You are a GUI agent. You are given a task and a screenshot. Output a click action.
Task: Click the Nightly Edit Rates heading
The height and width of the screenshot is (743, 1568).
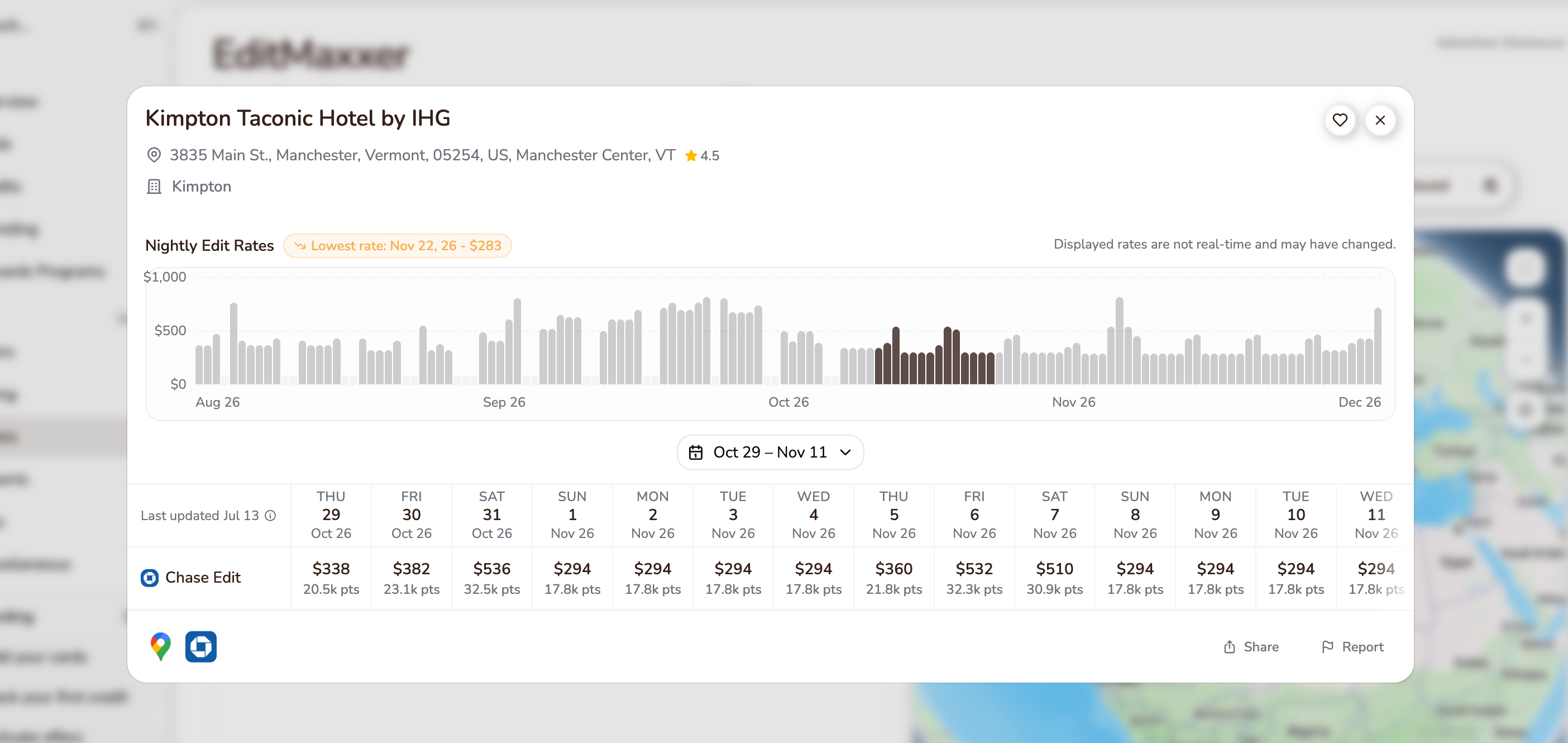click(209, 245)
